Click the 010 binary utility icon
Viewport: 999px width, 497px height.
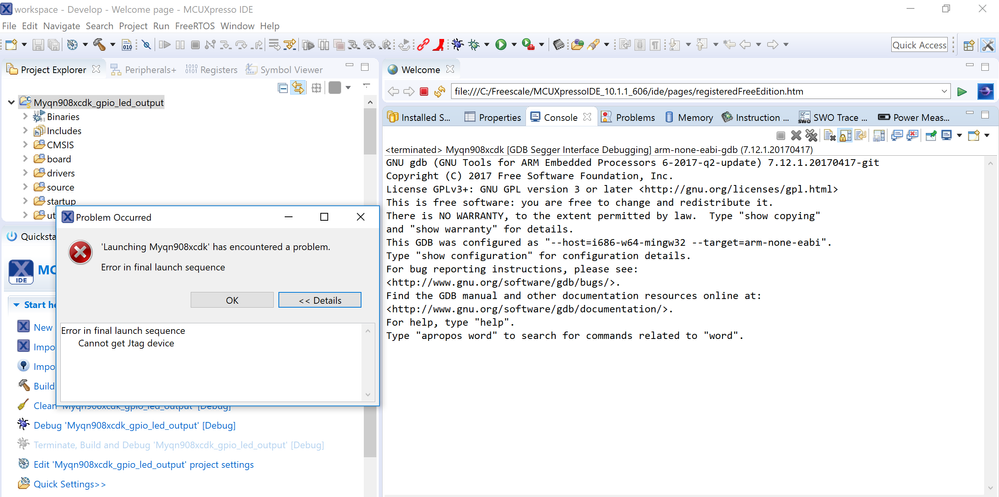(x=127, y=45)
